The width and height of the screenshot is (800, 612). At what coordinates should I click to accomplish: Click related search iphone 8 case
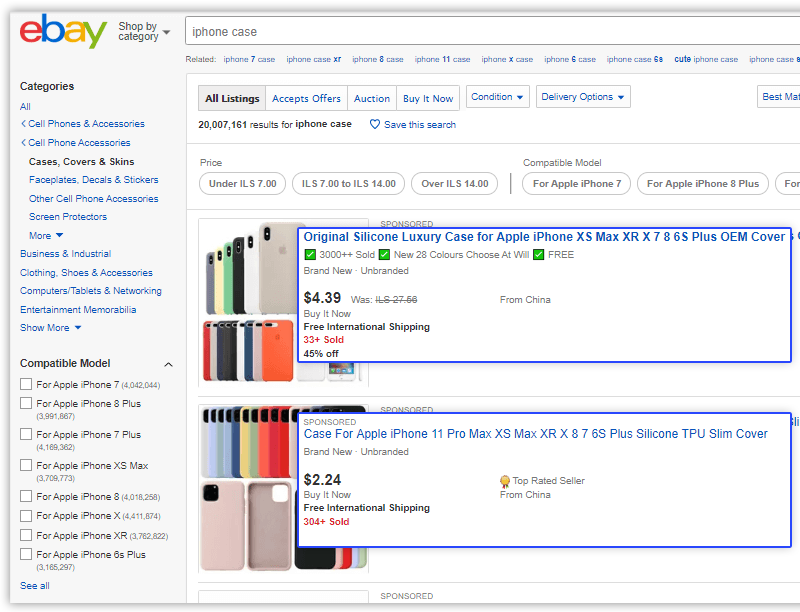tap(378, 59)
